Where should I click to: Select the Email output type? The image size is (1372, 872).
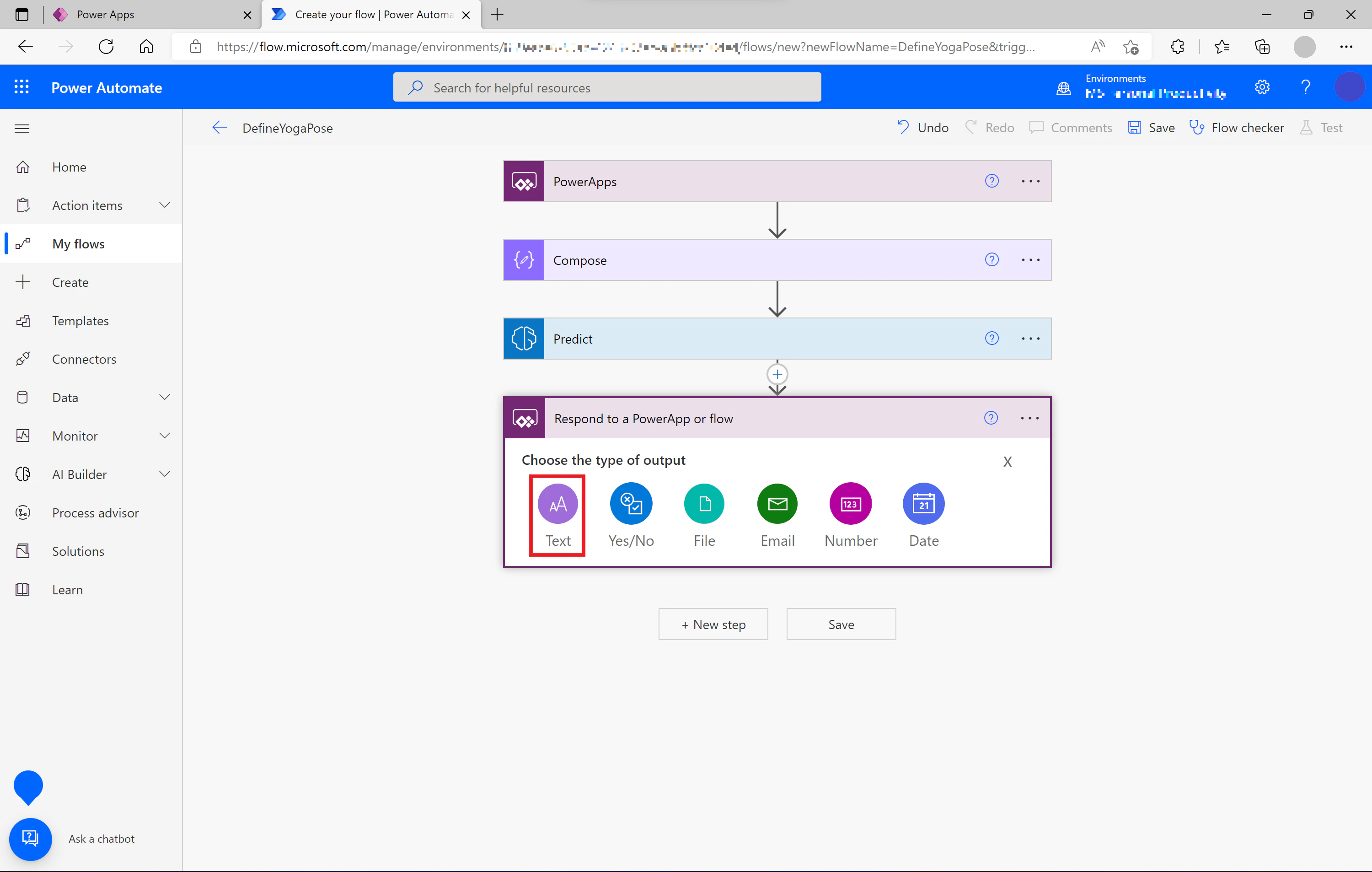click(x=777, y=515)
